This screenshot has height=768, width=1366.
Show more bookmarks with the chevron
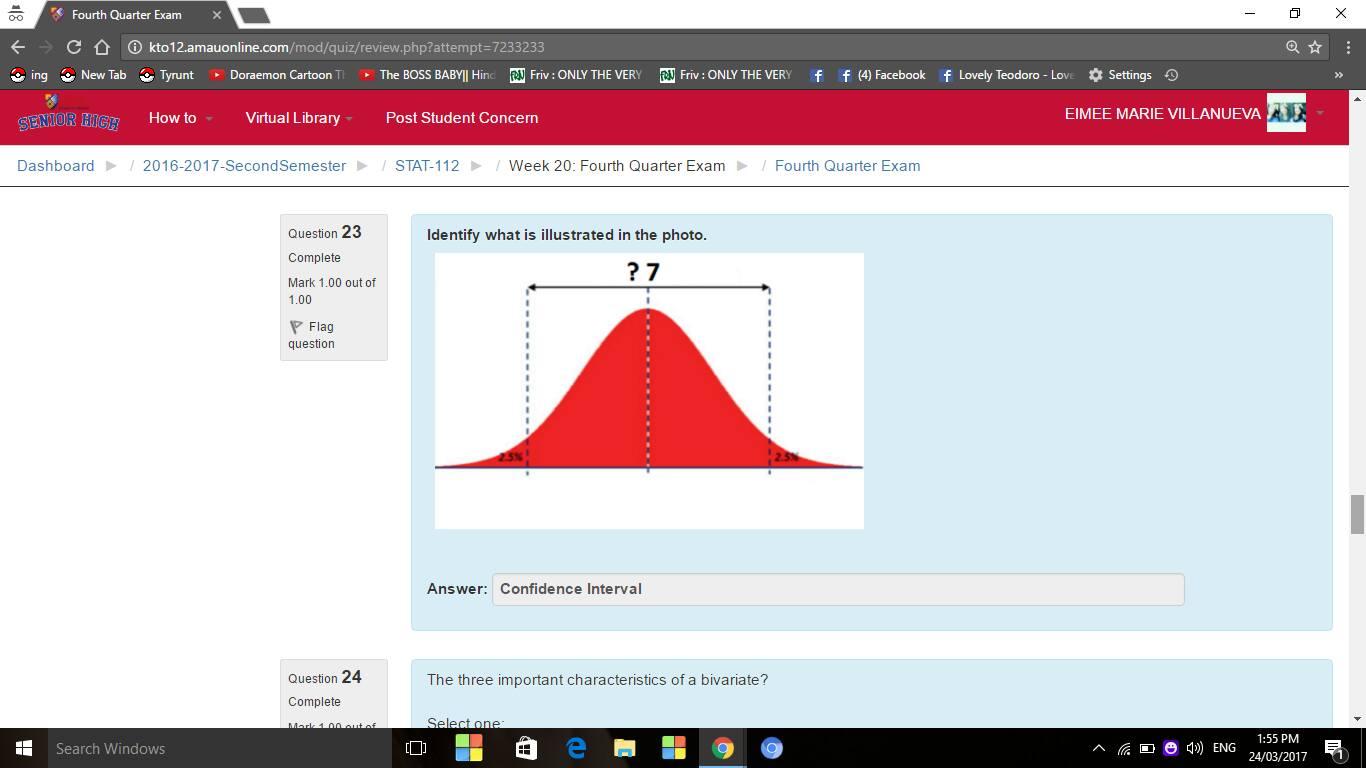point(1338,75)
